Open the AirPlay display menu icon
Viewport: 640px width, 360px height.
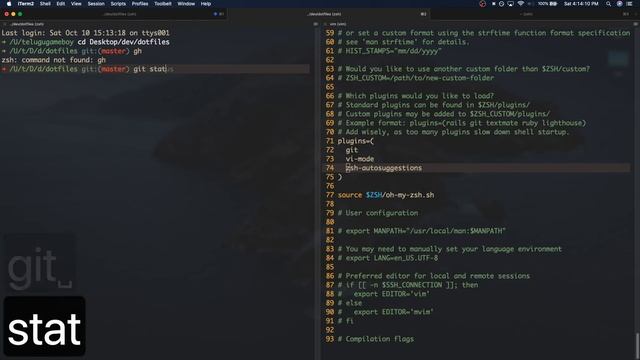pos(511,4)
